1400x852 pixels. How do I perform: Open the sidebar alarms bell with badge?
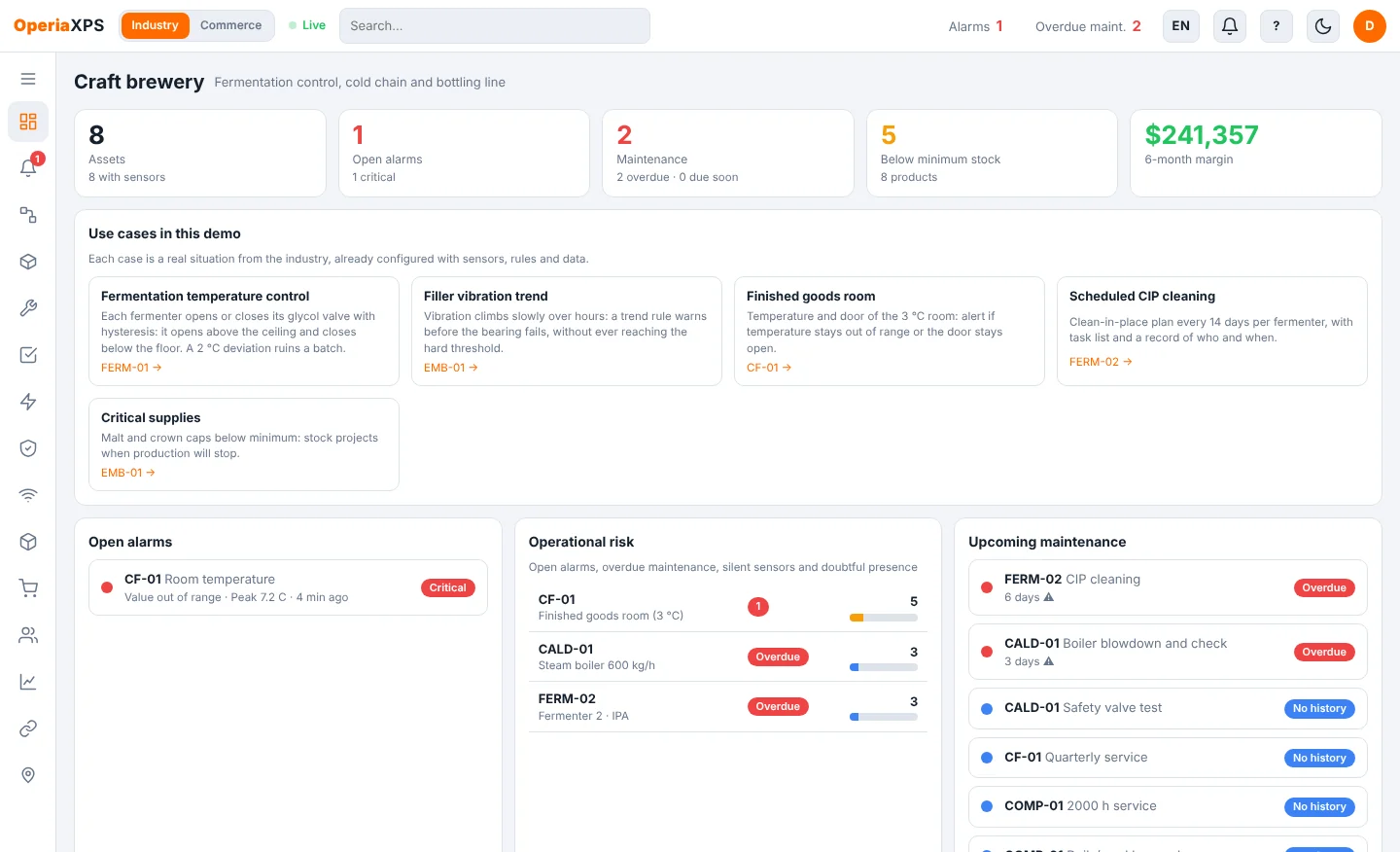(x=28, y=168)
